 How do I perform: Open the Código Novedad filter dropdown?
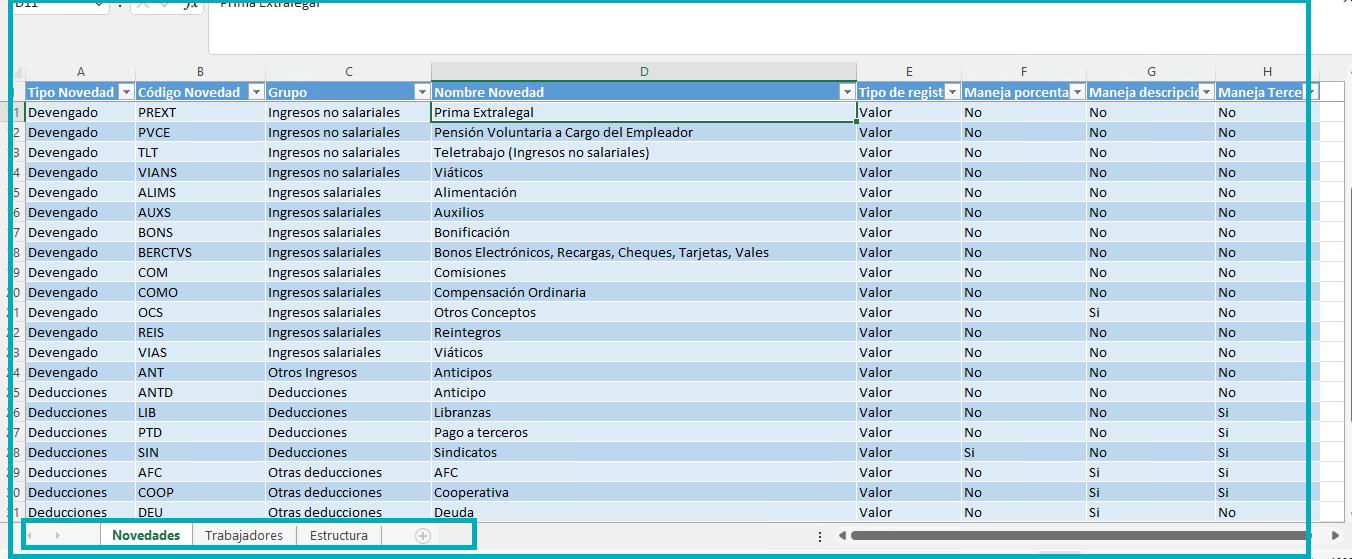coord(256,92)
